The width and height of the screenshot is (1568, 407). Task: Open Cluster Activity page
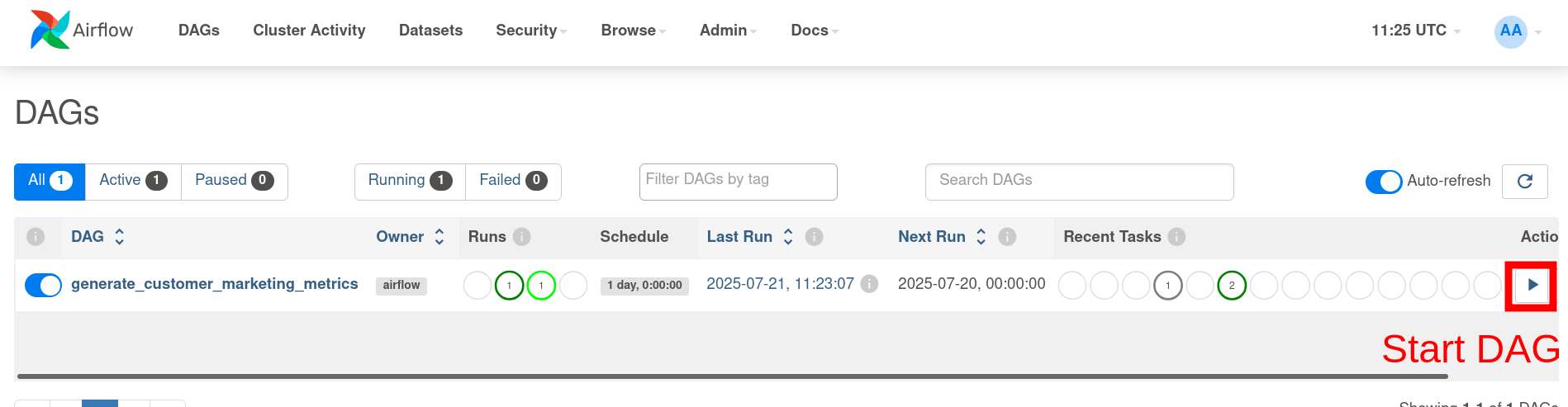pos(309,31)
